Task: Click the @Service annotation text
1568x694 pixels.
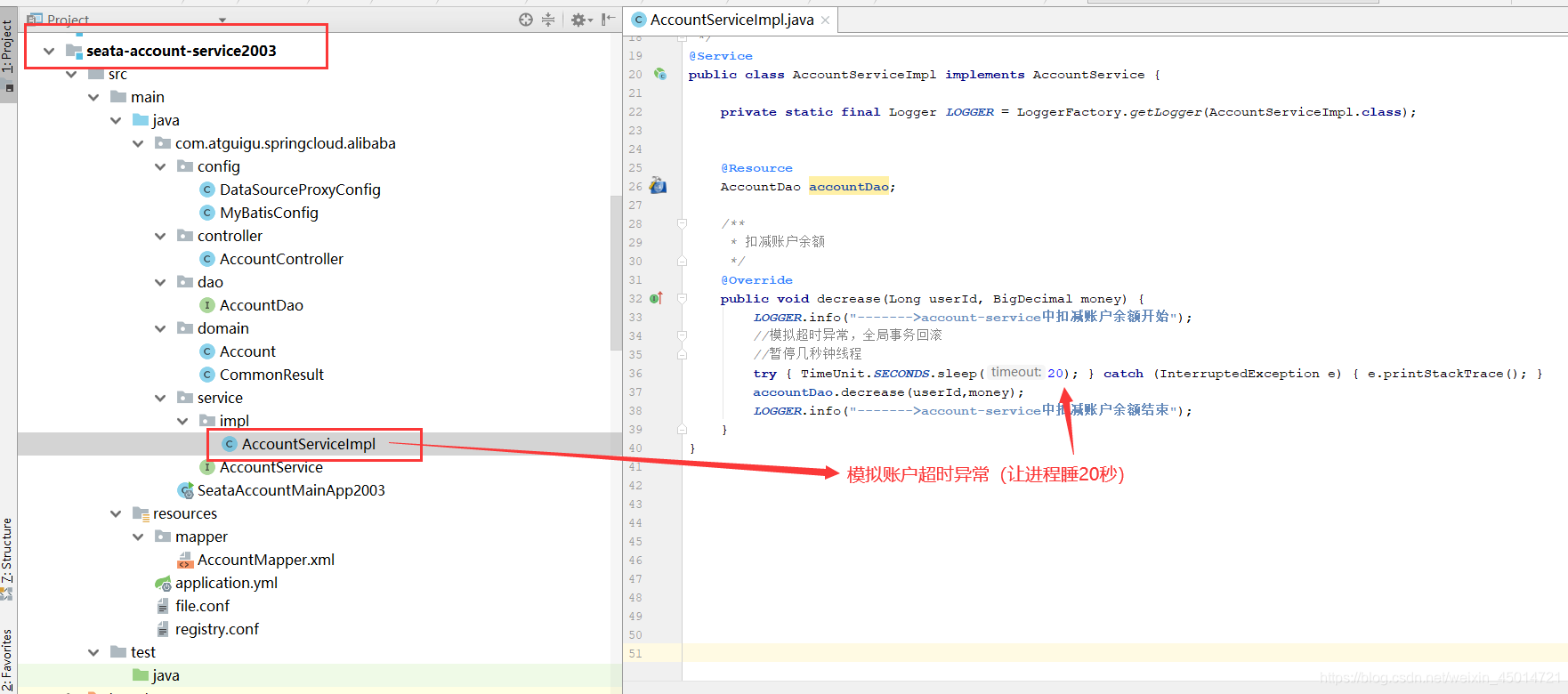Action: pyautogui.click(x=721, y=56)
